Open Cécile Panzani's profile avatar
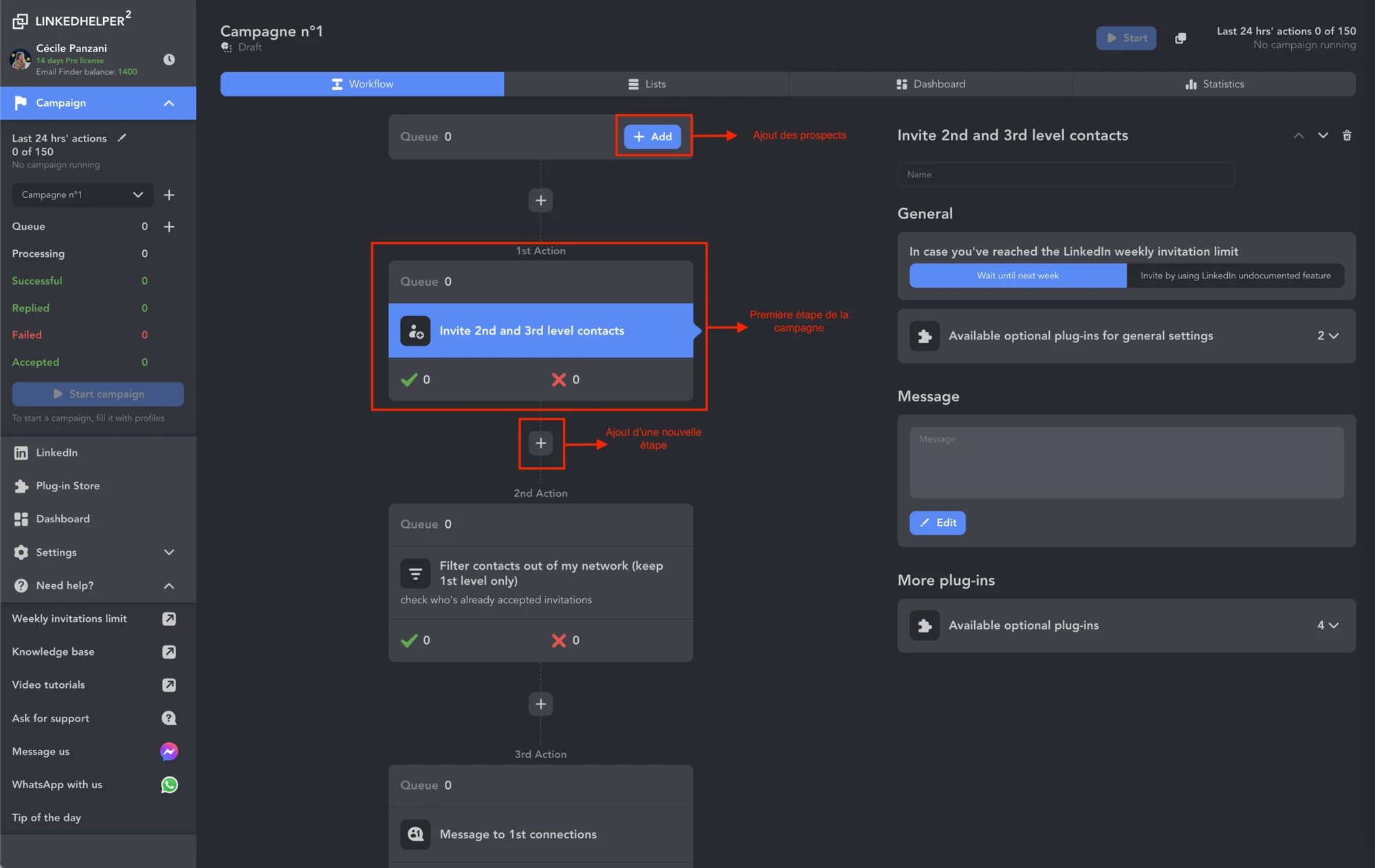Image resolution: width=1375 pixels, height=868 pixels. pos(20,60)
